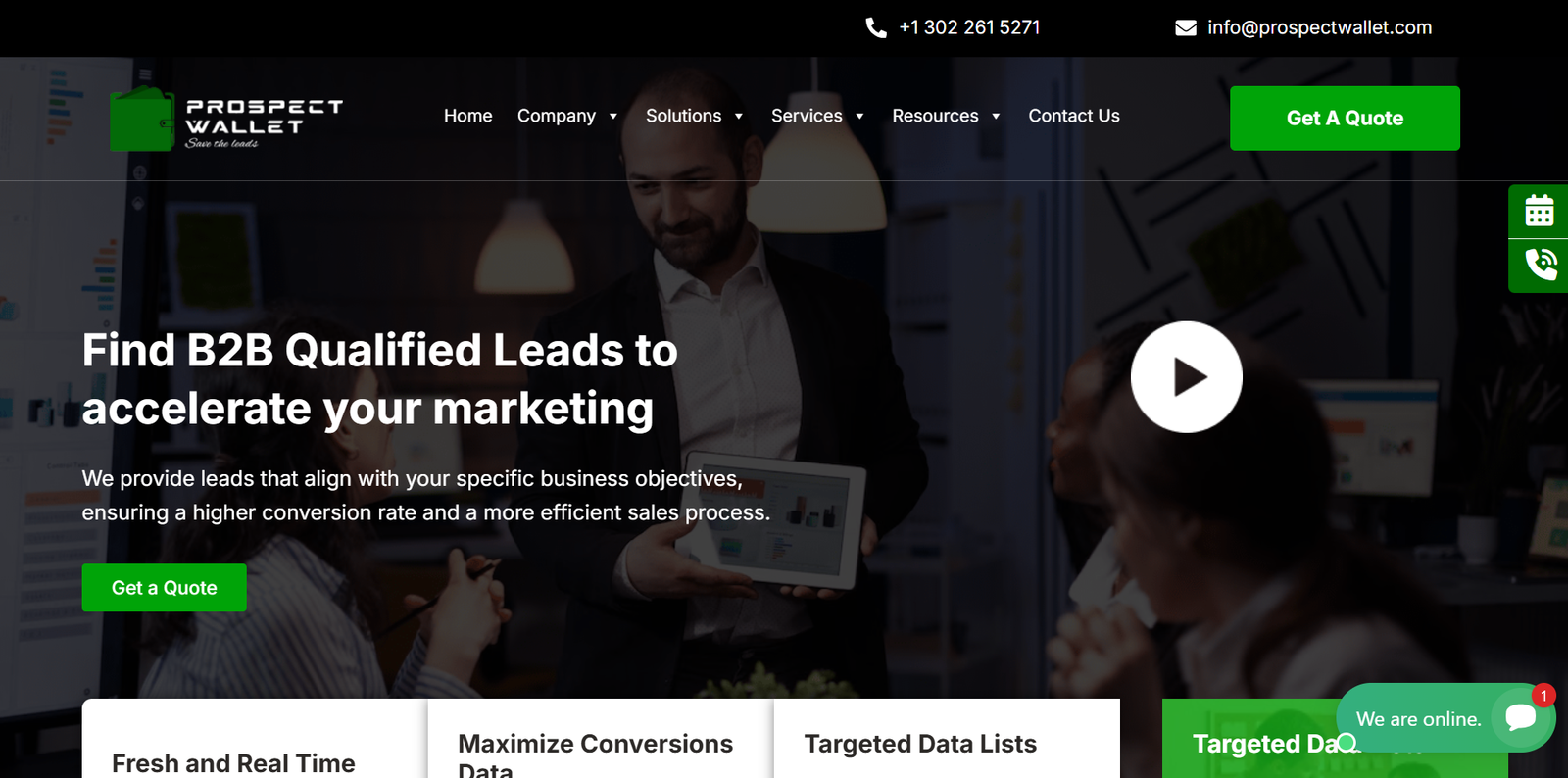Click the envelope email icon
Viewport: 1568px width, 778px height.
point(1186,27)
